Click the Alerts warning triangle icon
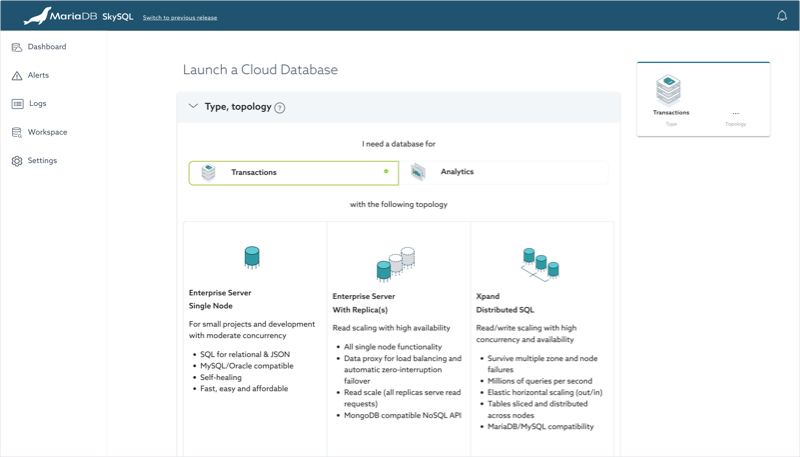Image resolution: width=800 pixels, height=457 pixels. click(x=17, y=76)
